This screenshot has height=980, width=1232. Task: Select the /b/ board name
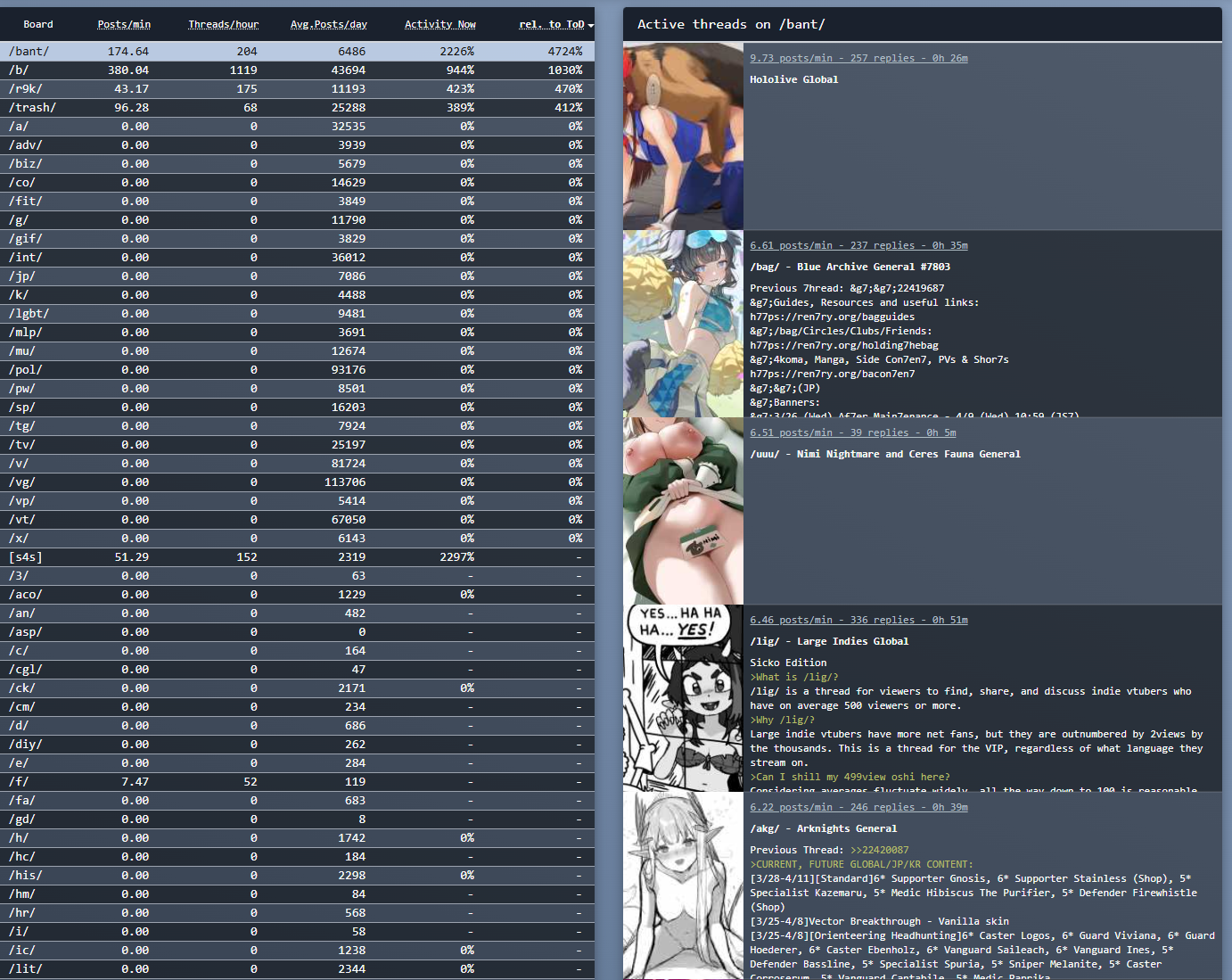(x=19, y=70)
